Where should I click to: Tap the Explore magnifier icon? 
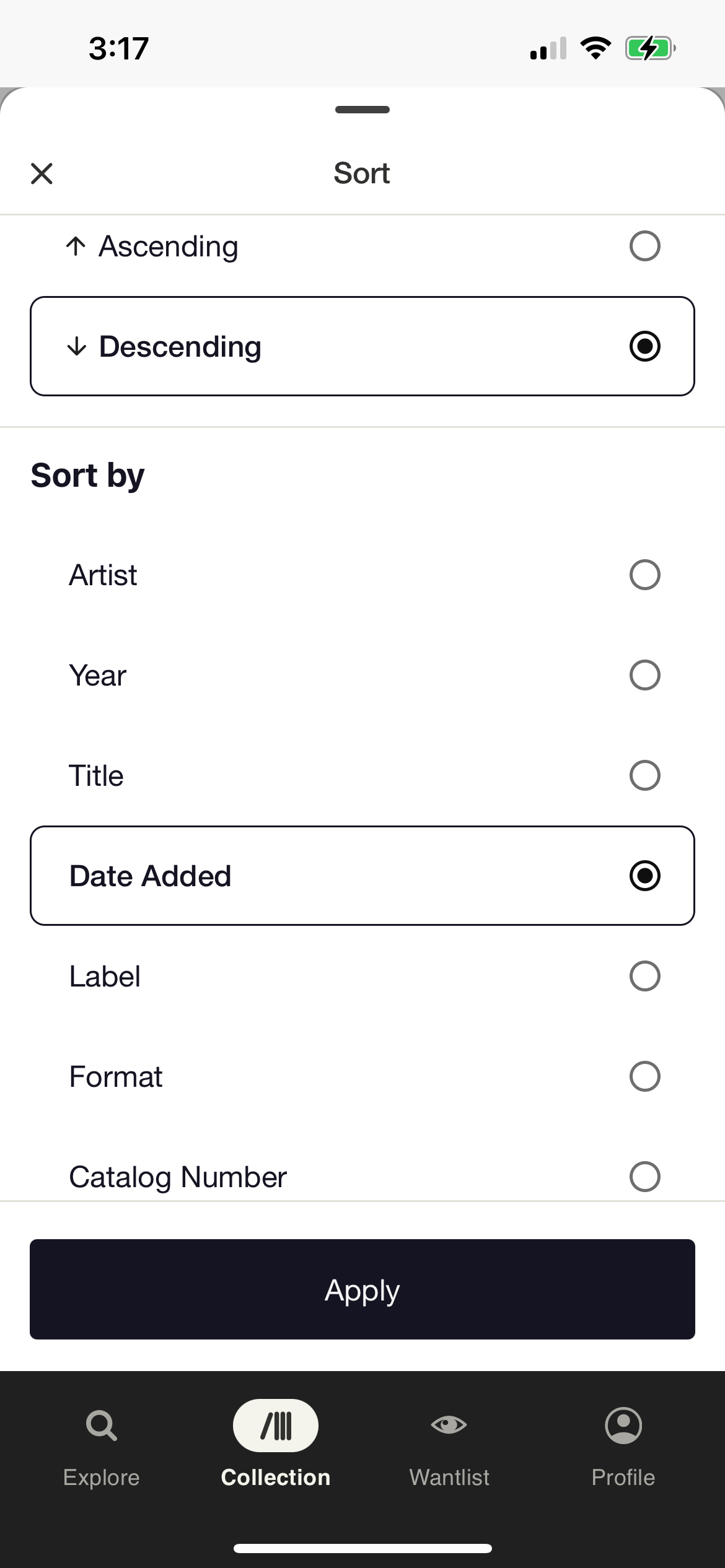(102, 1426)
